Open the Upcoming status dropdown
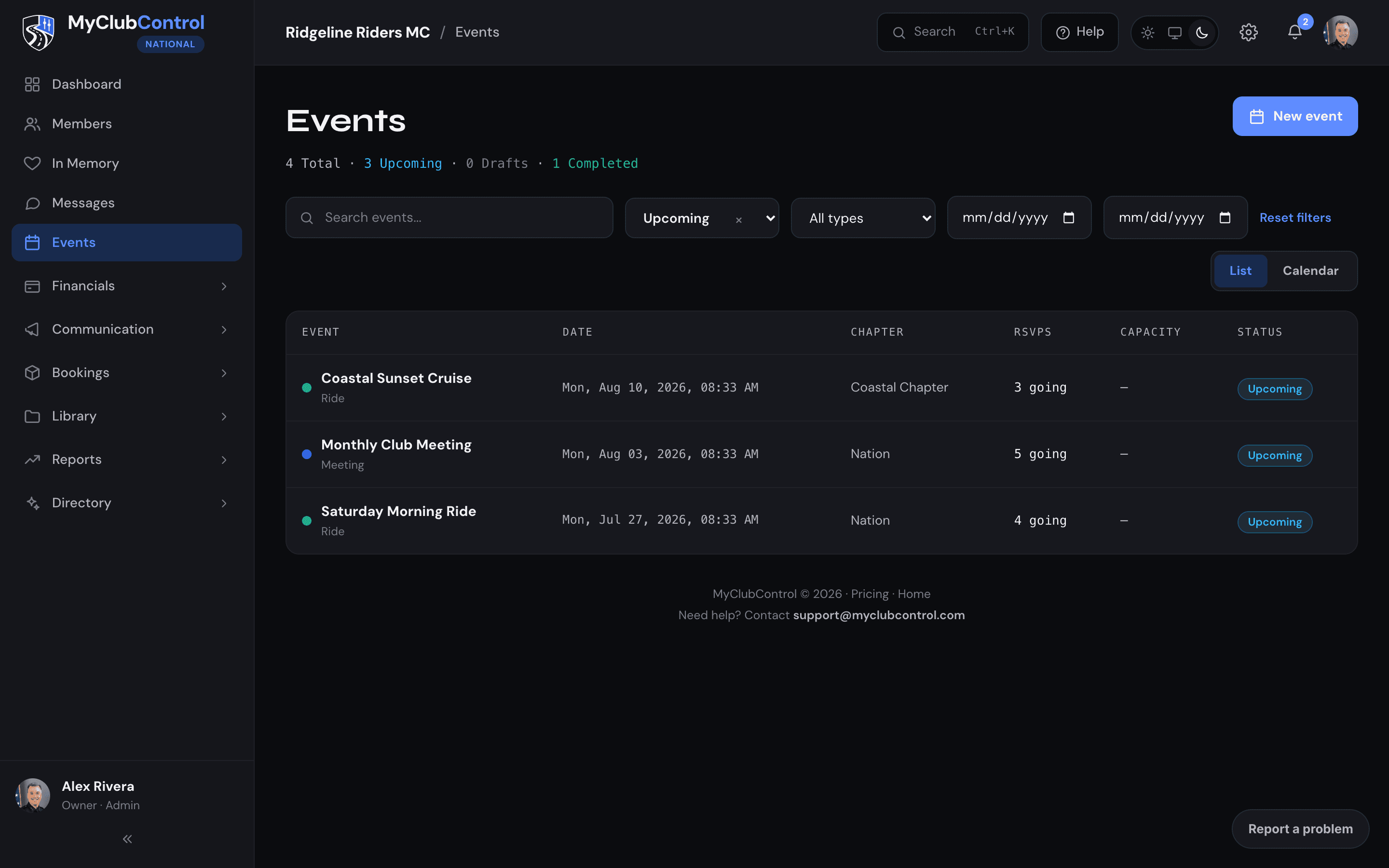Image resolution: width=1389 pixels, height=868 pixels. (701, 218)
